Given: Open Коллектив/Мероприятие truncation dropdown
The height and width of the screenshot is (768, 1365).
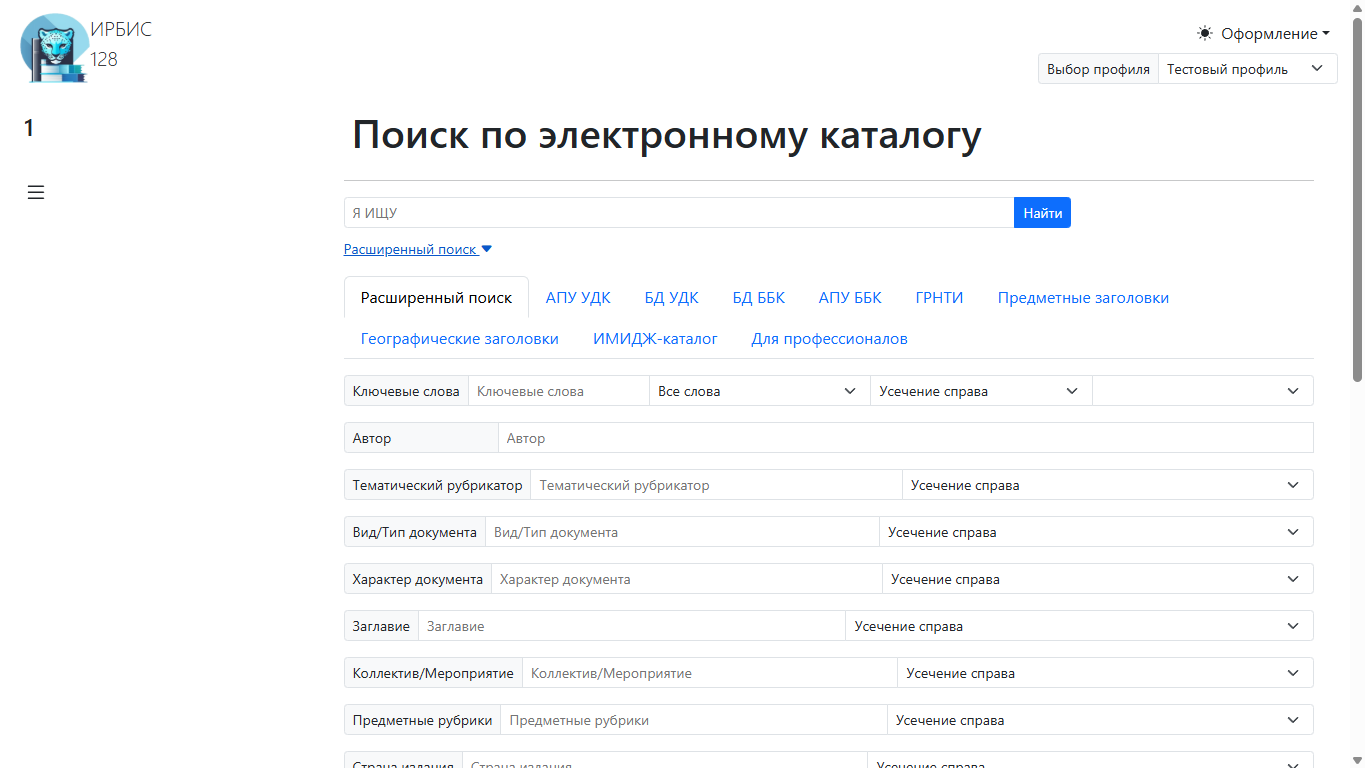Looking at the screenshot, I should point(1106,673).
